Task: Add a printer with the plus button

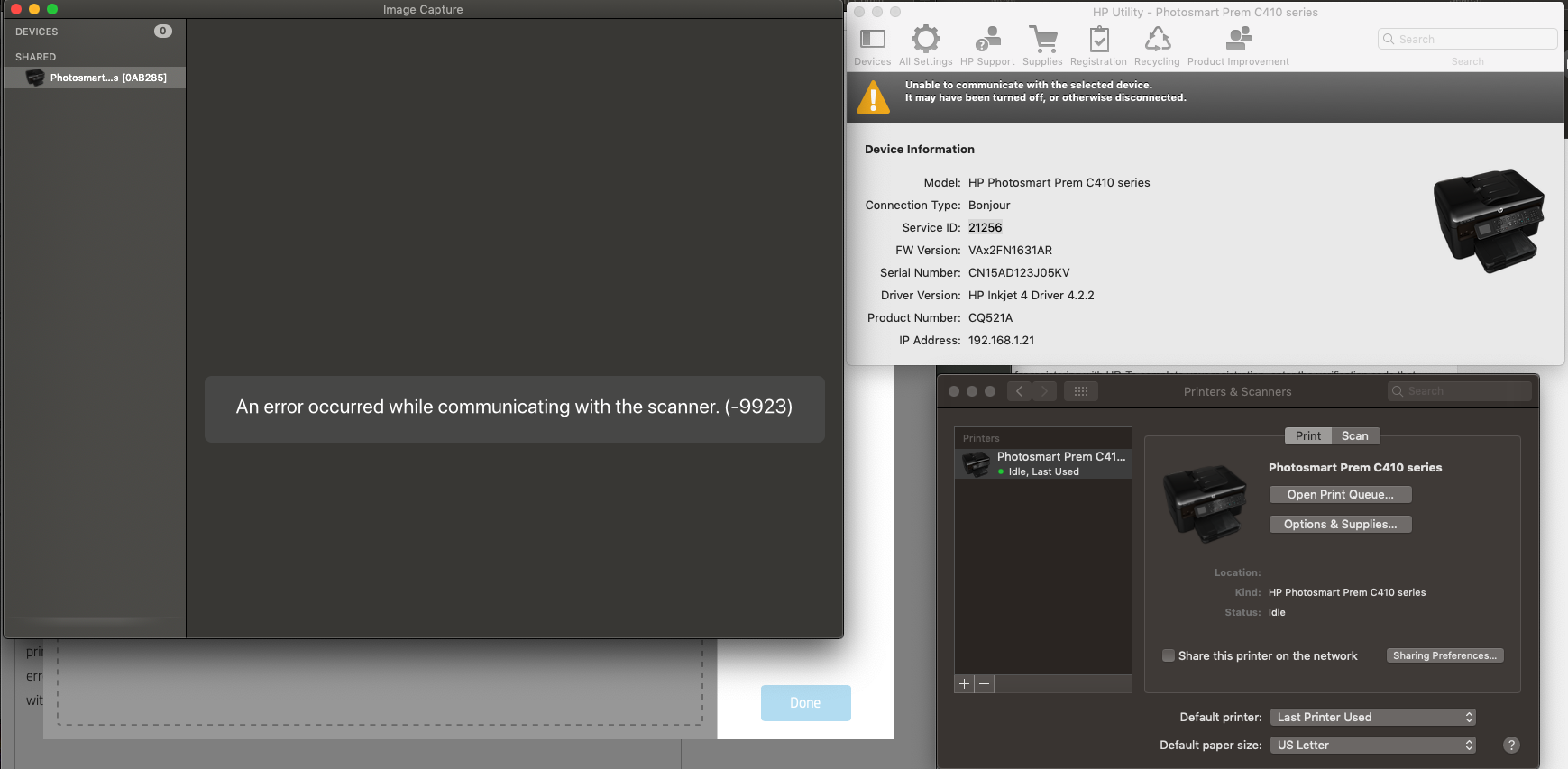Action: click(x=964, y=684)
